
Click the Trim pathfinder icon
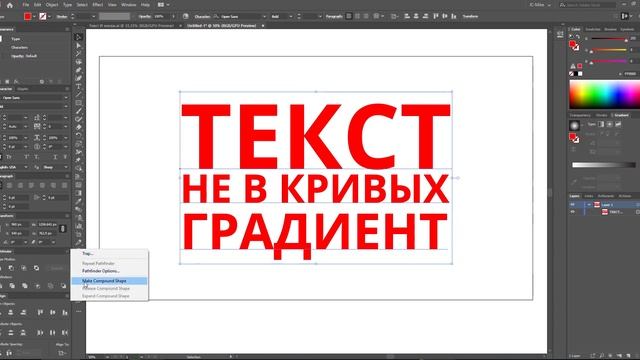click(12, 286)
